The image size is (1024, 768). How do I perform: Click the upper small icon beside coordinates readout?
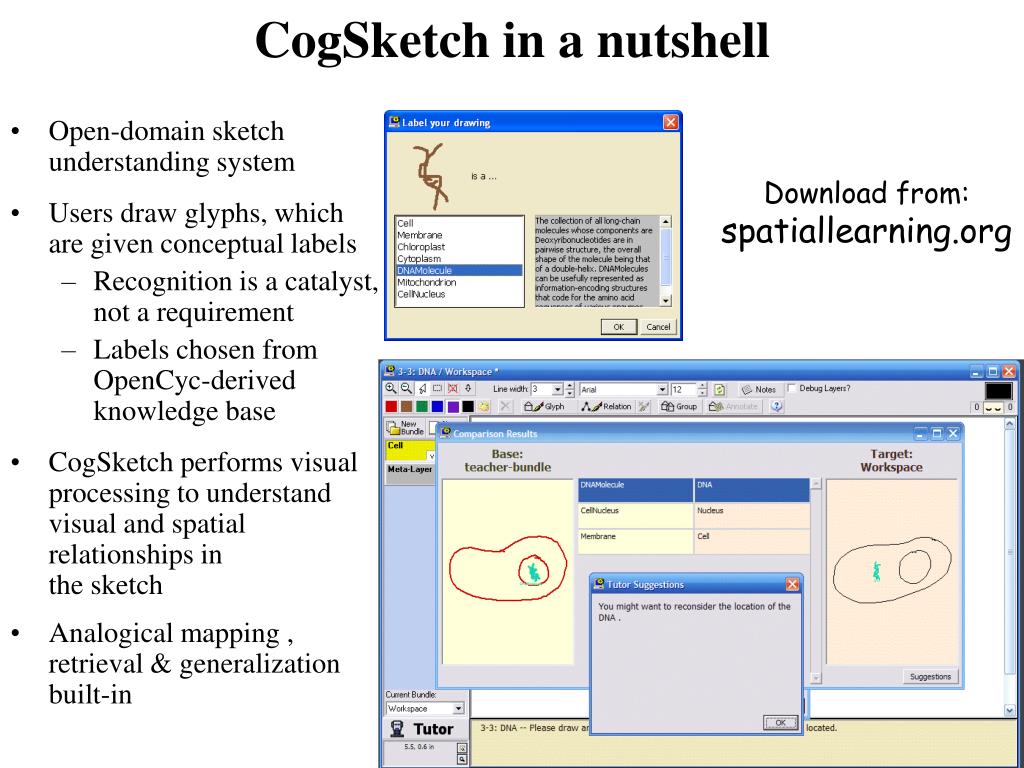[x=462, y=748]
